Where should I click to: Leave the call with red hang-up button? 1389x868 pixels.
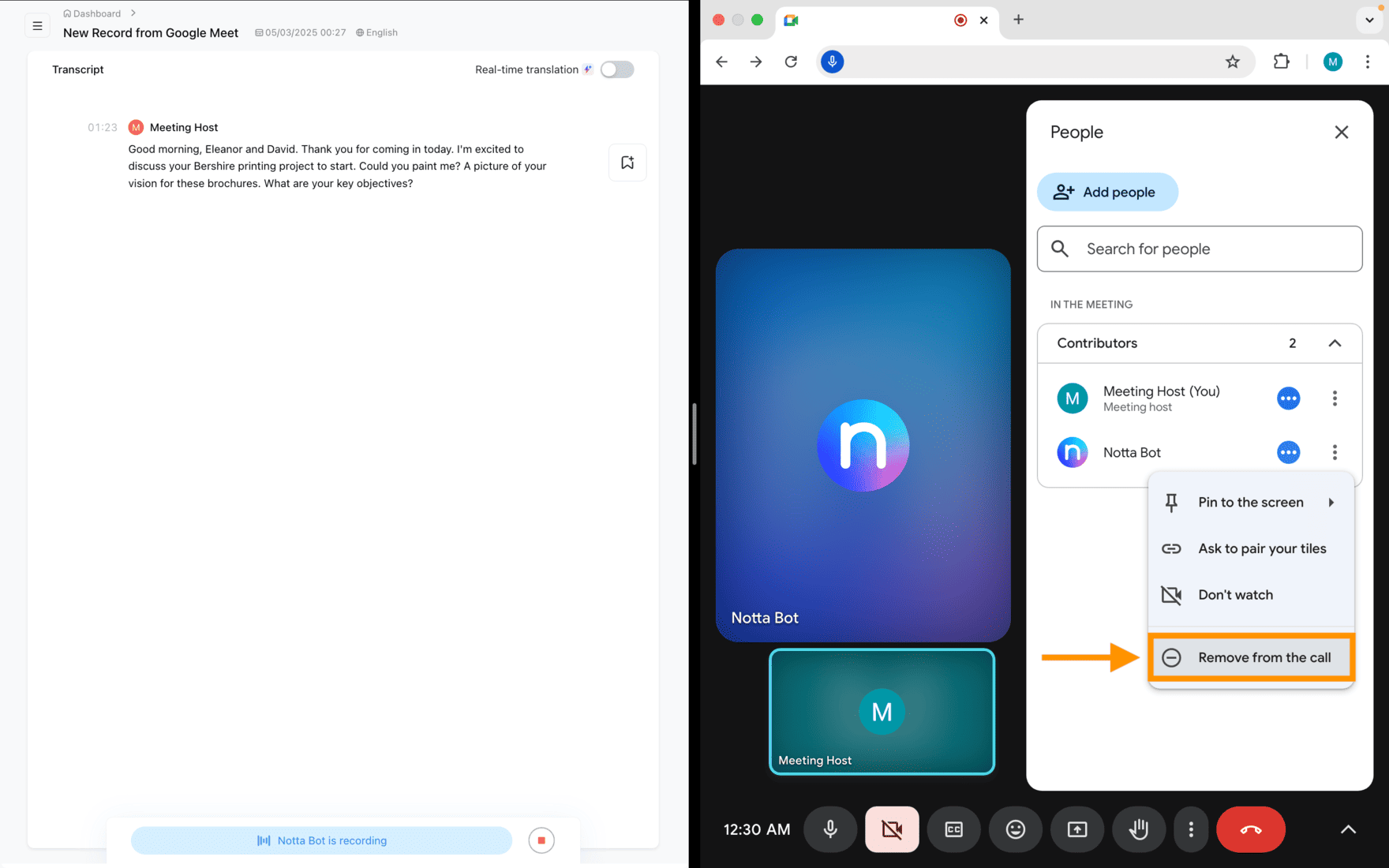tap(1251, 829)
